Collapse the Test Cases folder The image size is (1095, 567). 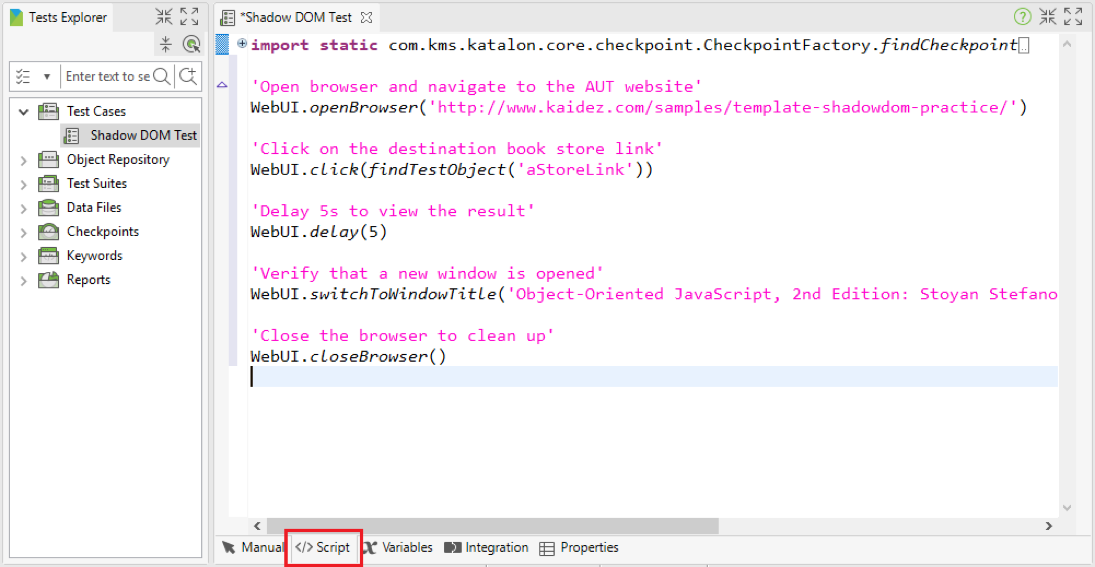pos(24,111)
